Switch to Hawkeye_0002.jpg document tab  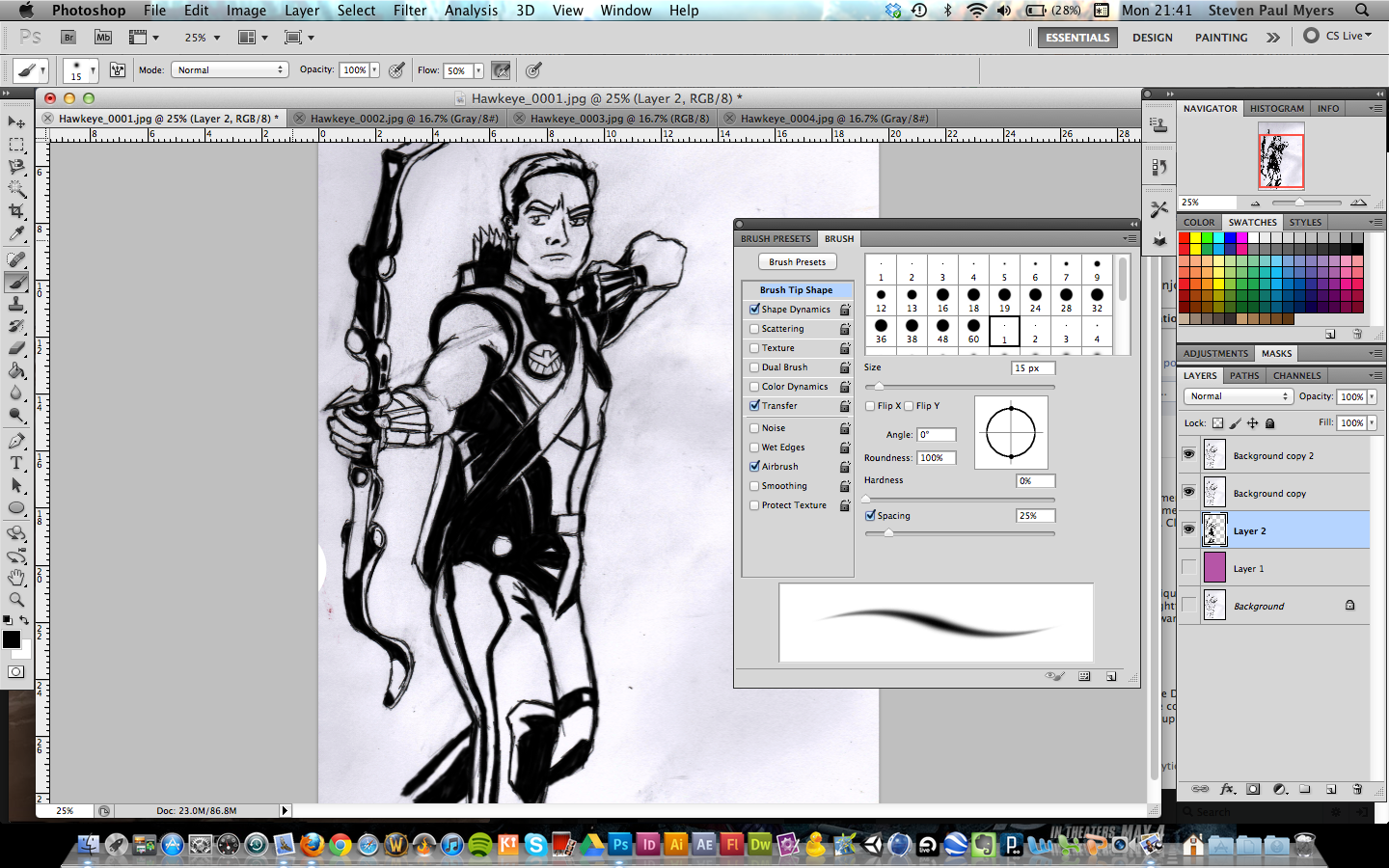click(x=404, y=119)
